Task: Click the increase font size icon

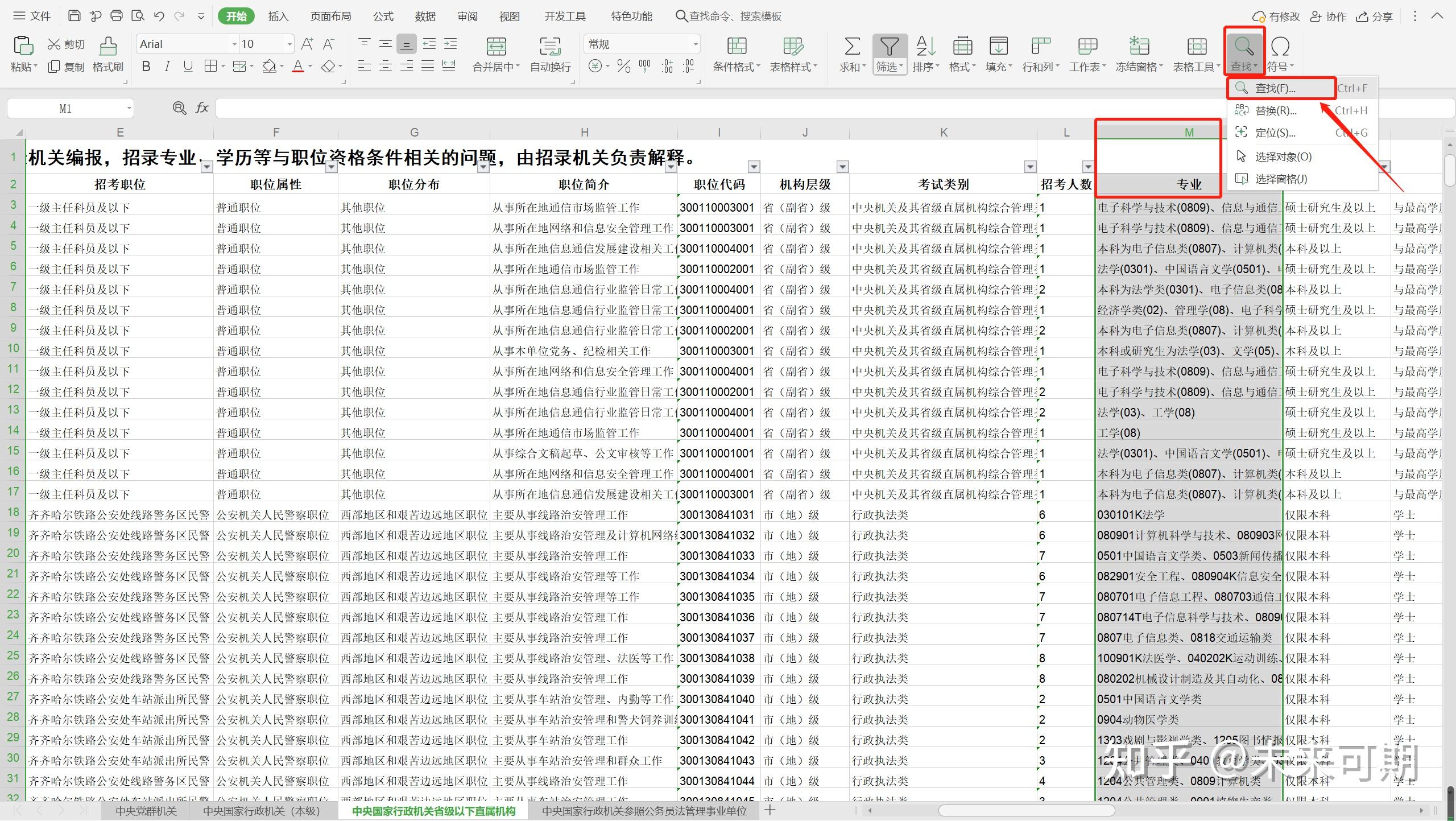Action: coord(307,44)
